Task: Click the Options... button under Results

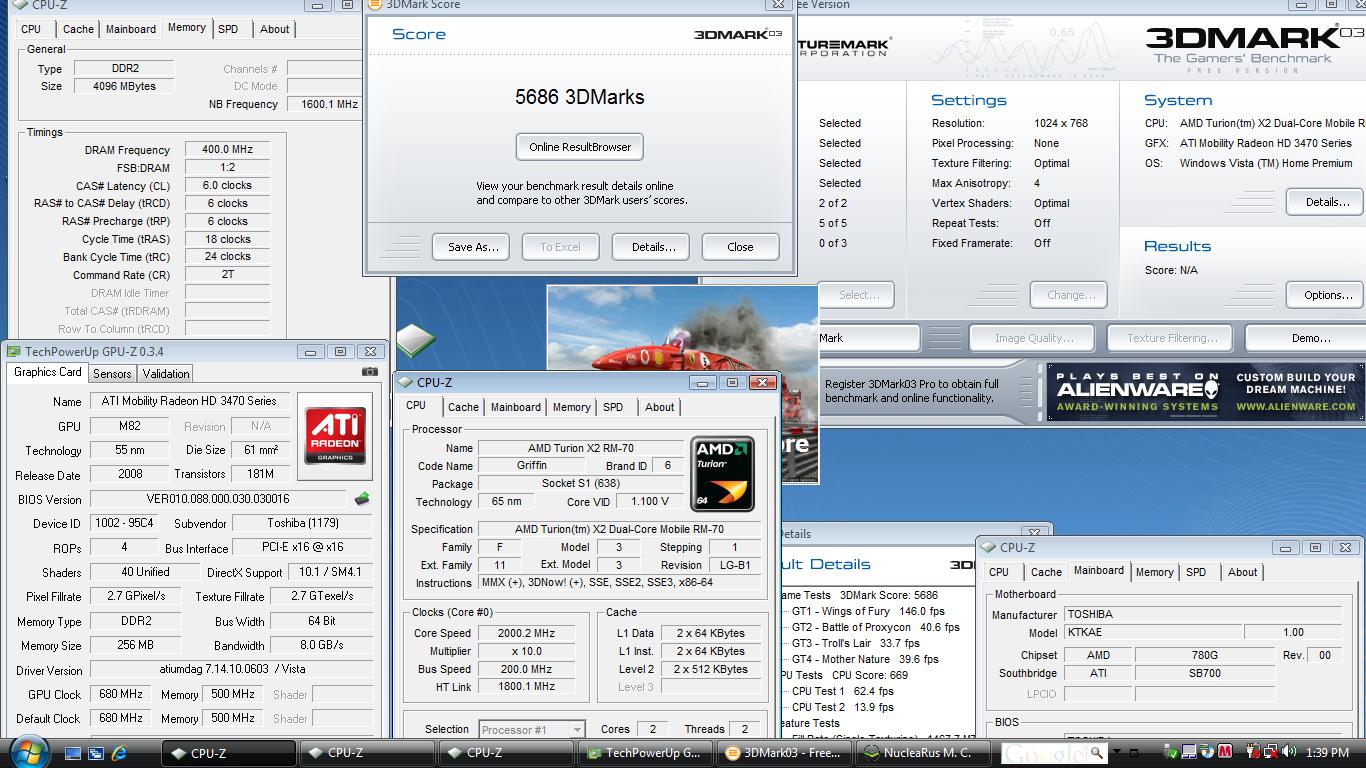Action: pyautogui.click(x=1327, y=295)
